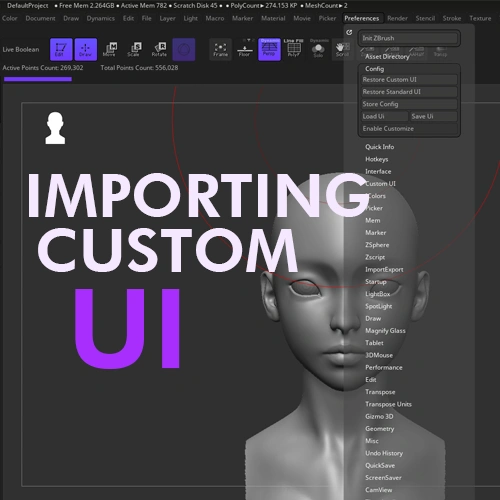Open the File menu
The height and width of the screenshot is (500, 500).
click(x=147, y=18)
